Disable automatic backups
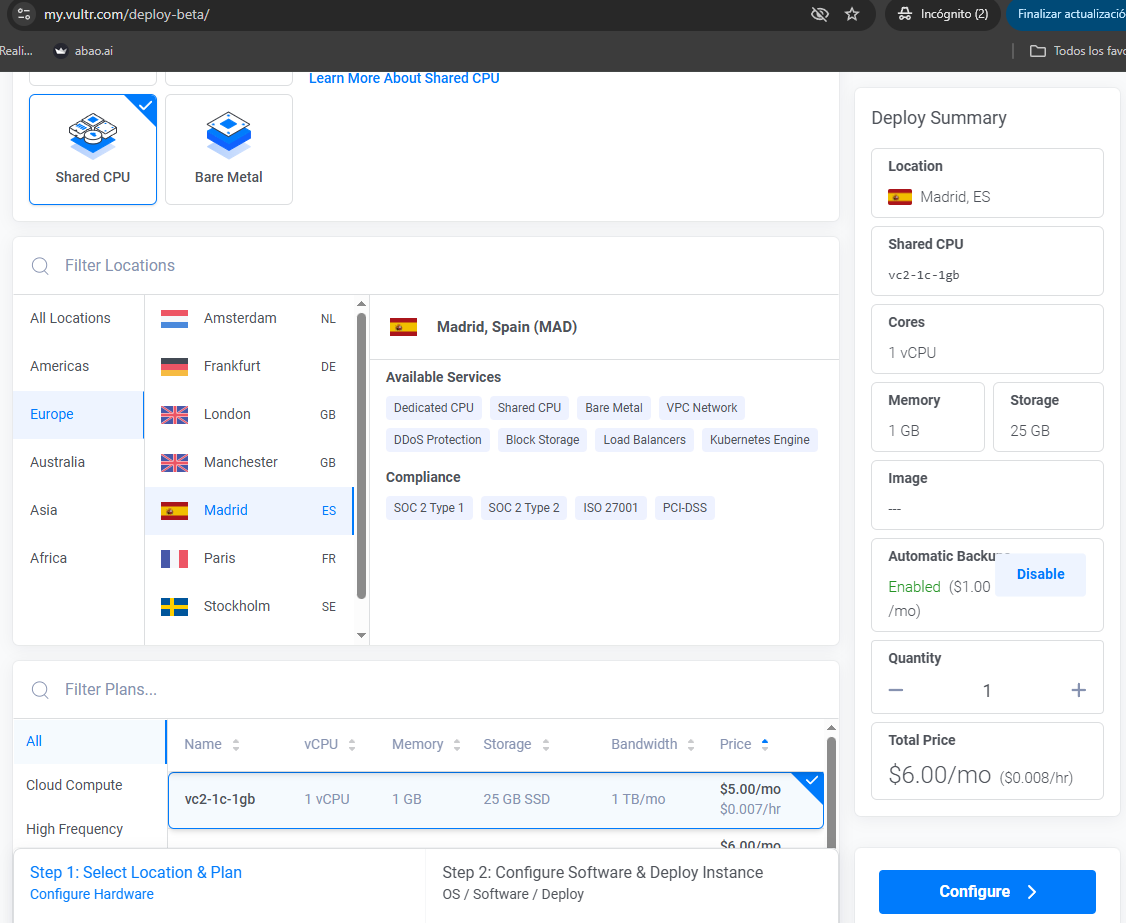 tap(1040, 574)
